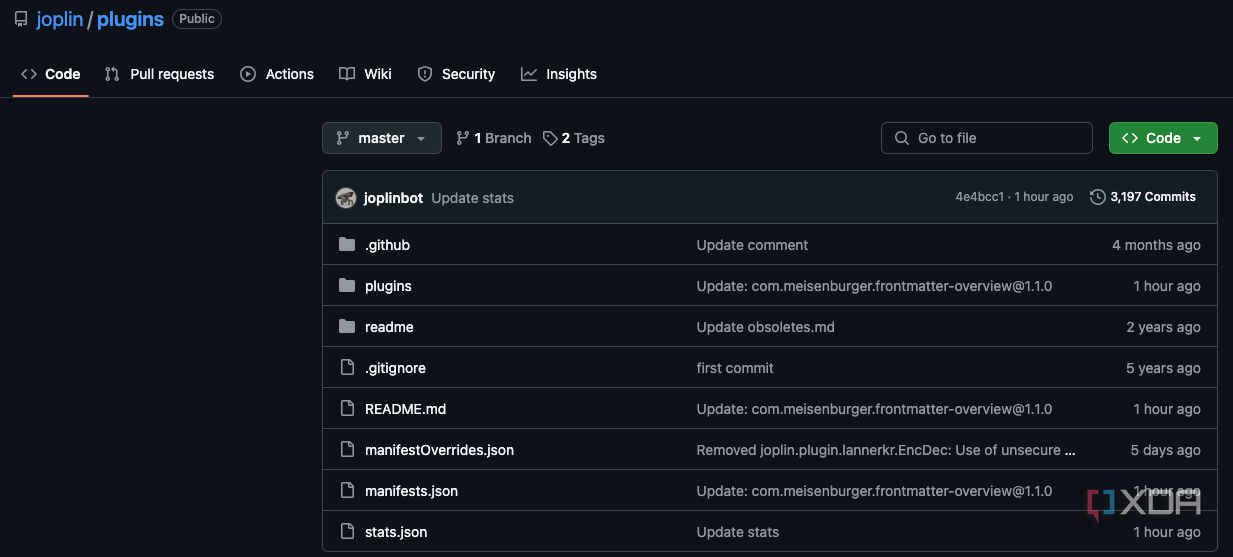Click the '4 months ago' timestamp
1233x557 pixels.
(1156, 245)
